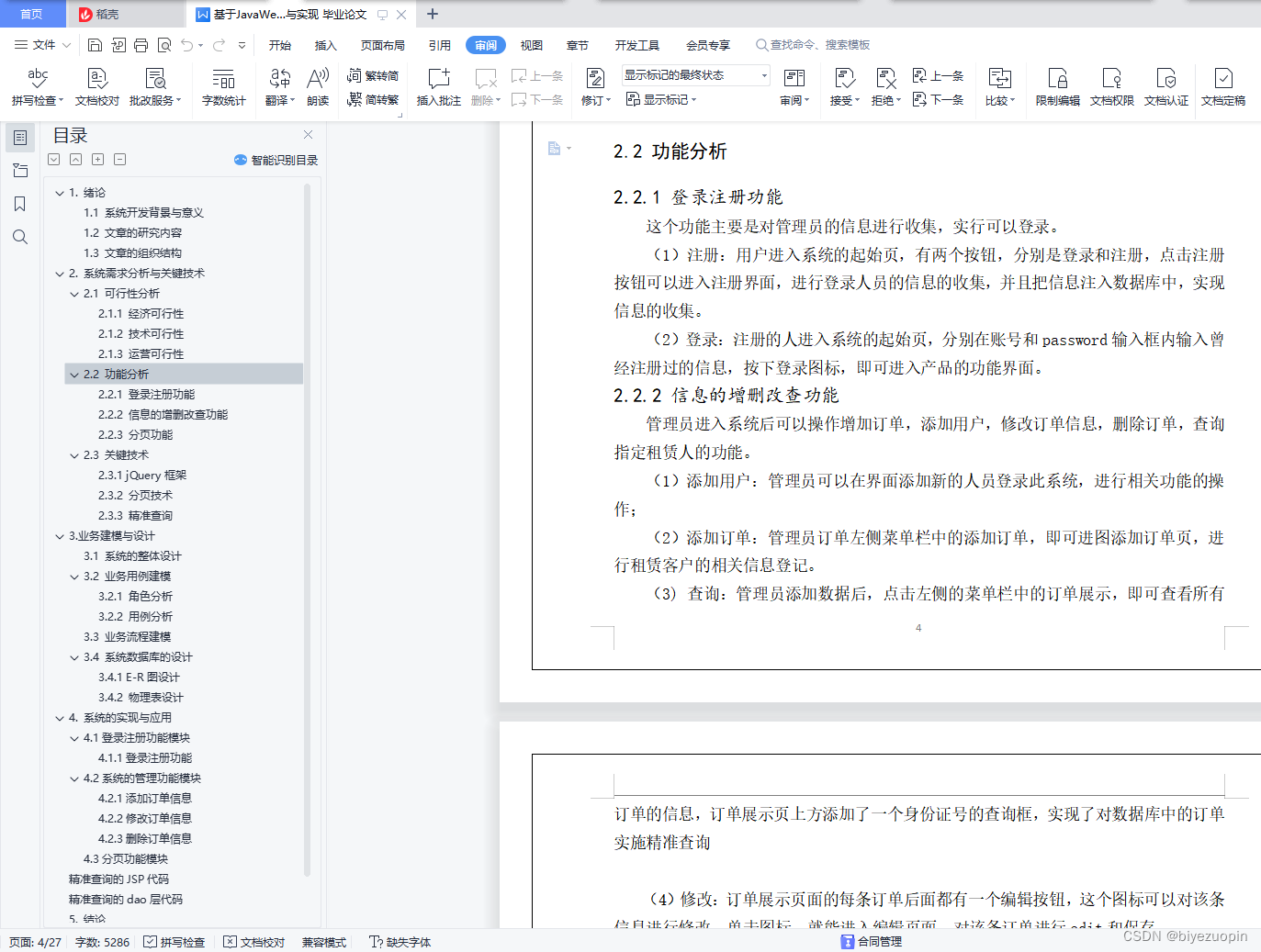Screen dimensions: 1261x952
Task: Switch to the 插入 ribbon tab
Action: coord(326,45)
